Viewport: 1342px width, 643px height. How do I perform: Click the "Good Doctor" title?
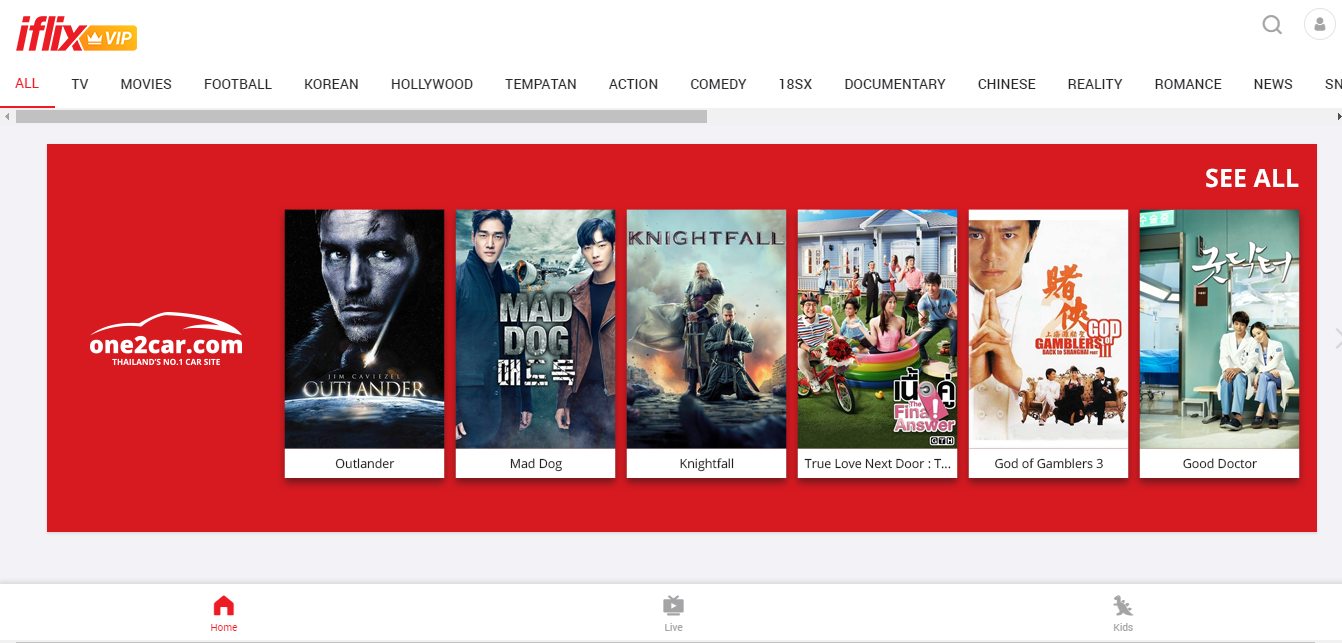[1220, 464]
